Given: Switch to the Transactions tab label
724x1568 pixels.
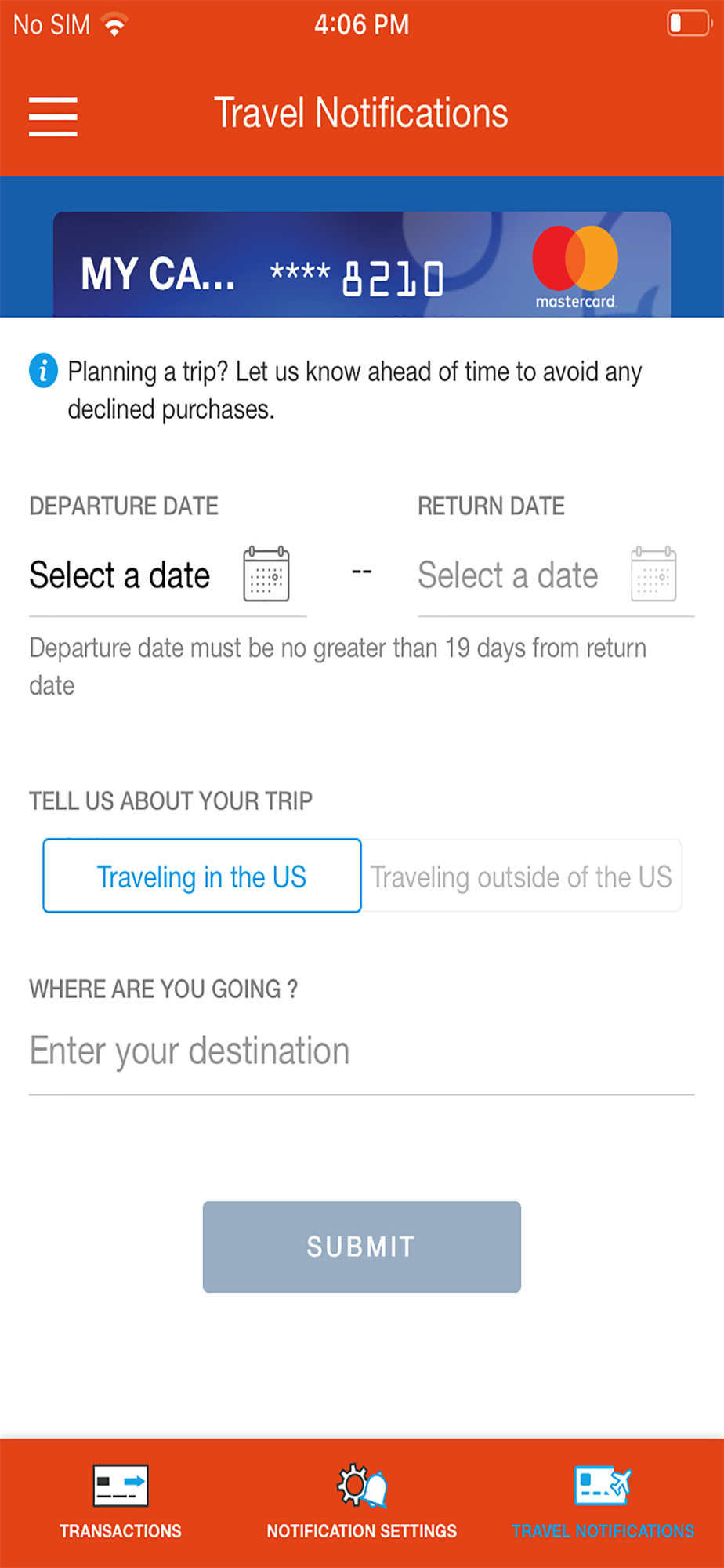Looking at the screenshot, I should [121, 1531].
